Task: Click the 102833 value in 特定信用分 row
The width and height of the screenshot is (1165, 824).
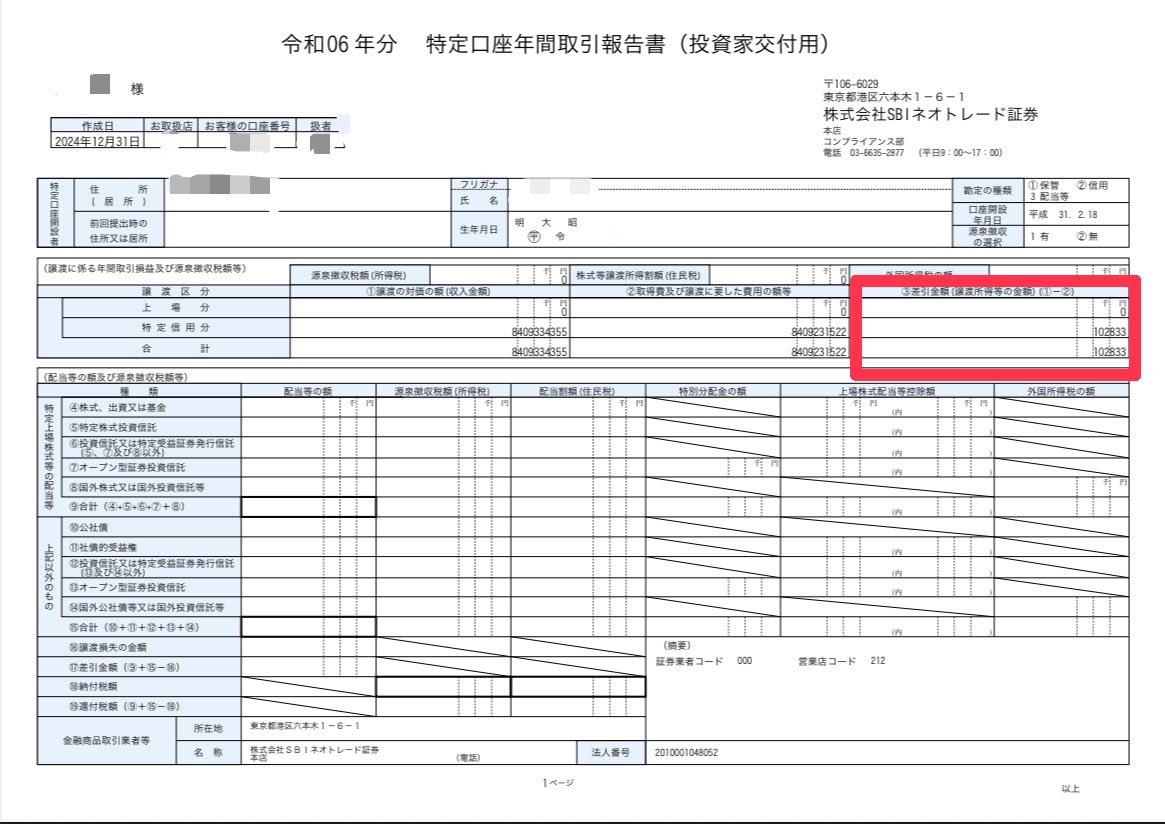Action: pyautogui.click(x=1110, y=331)
